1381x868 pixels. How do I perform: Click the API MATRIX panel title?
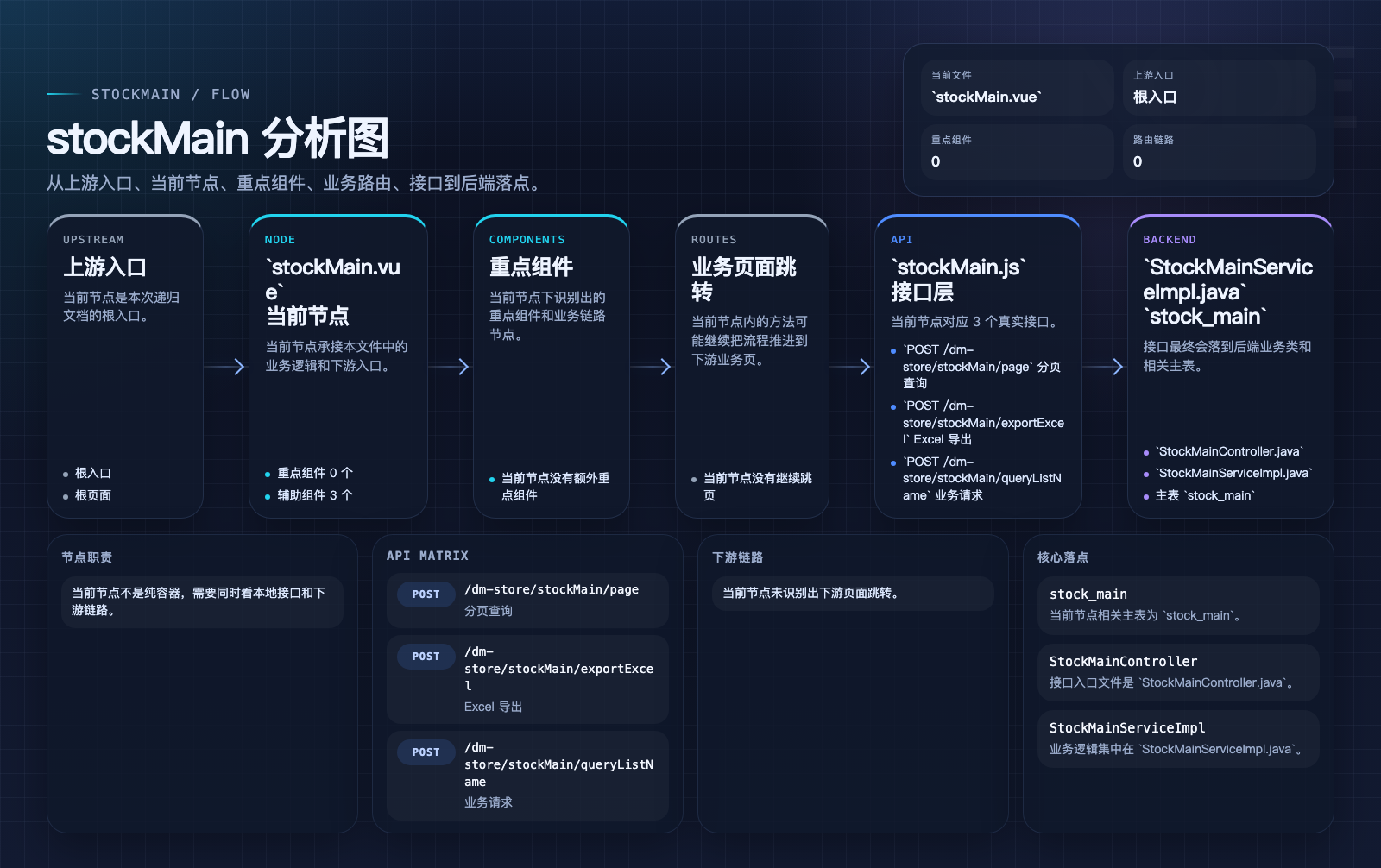pyautogui.click(x=427, y=556)
